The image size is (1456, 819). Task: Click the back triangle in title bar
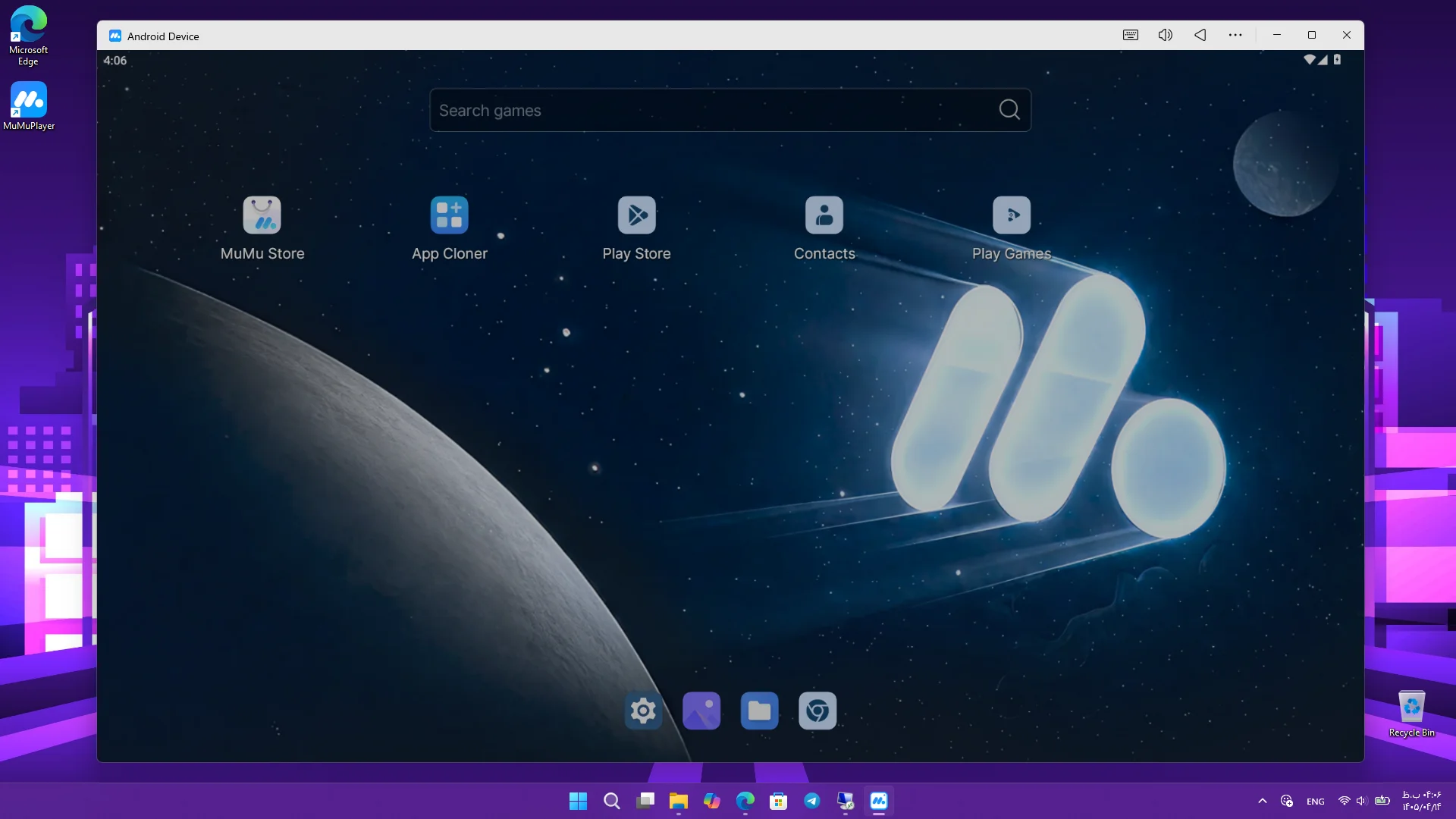1200,35
